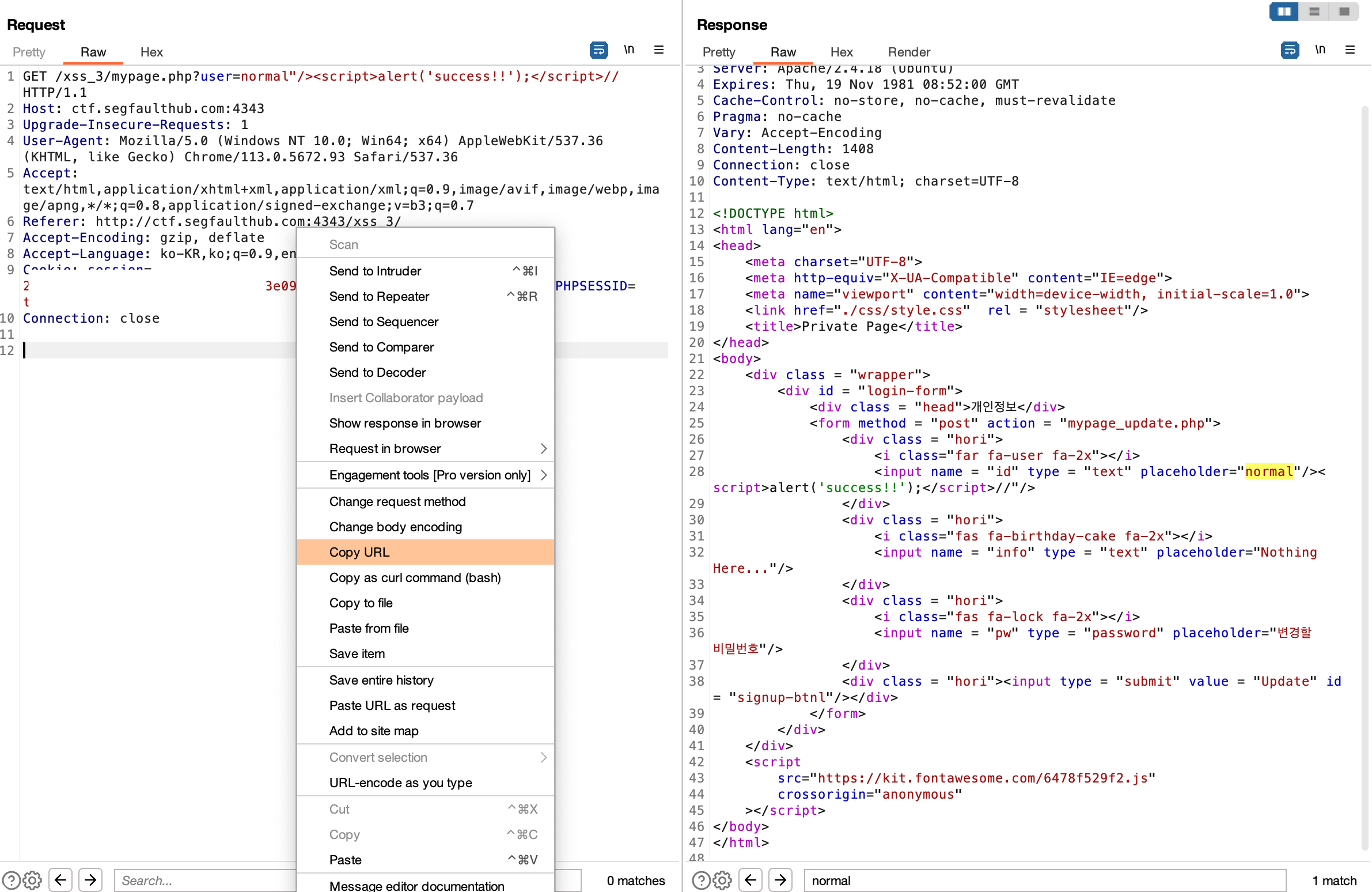The width and height of the screenshot is (1372, 892).
Task: Toggle word wrap icon in Response panel
Action: coord(1290,50)
